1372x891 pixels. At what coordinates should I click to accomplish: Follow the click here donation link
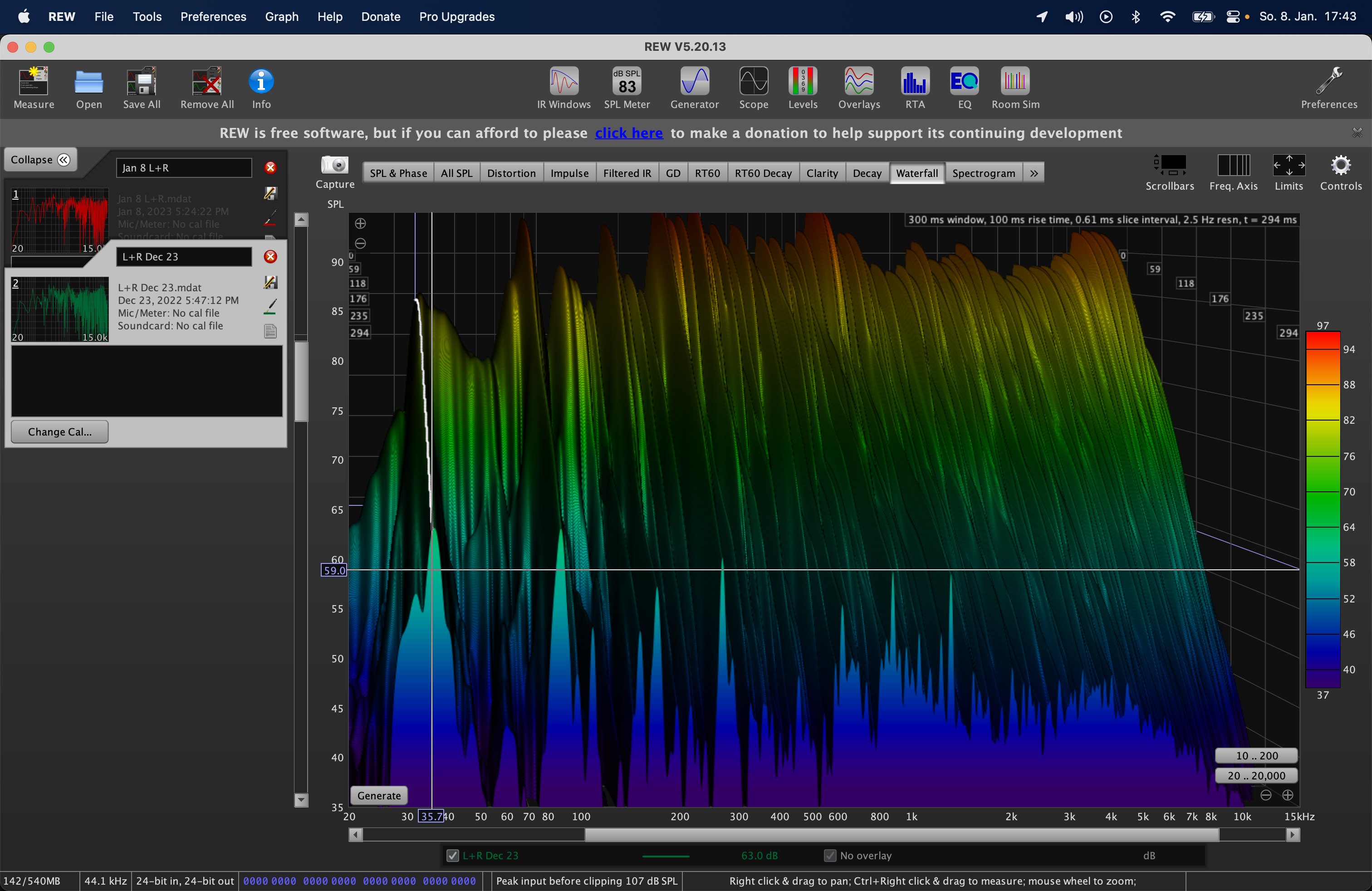[628, 133]
